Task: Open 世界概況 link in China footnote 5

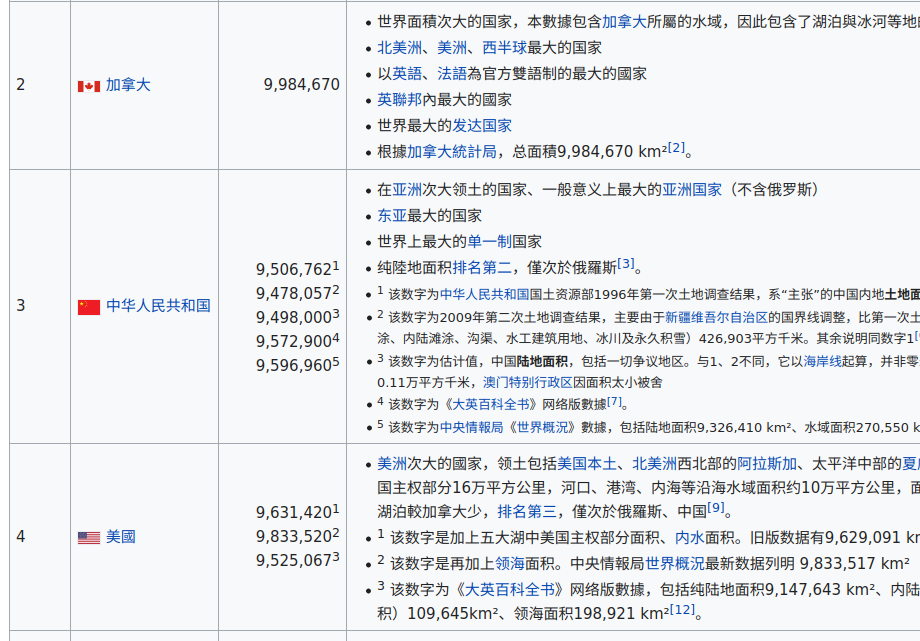Action: coord(542,427)
